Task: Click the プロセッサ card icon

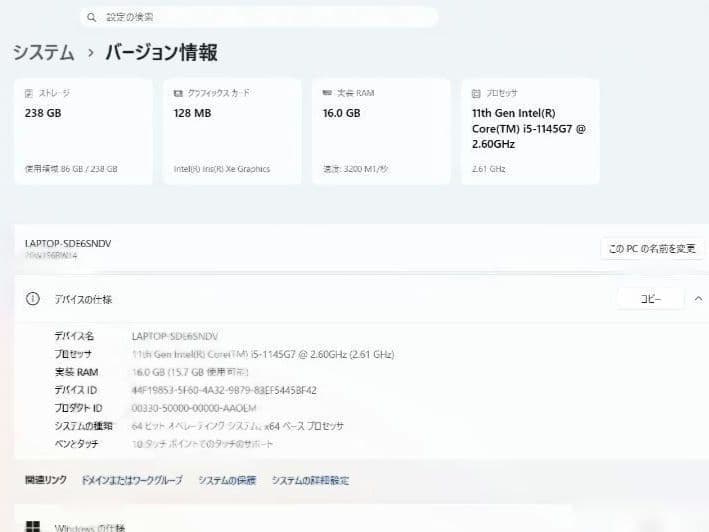Action: pyautogui.click(x=476, y=93)
